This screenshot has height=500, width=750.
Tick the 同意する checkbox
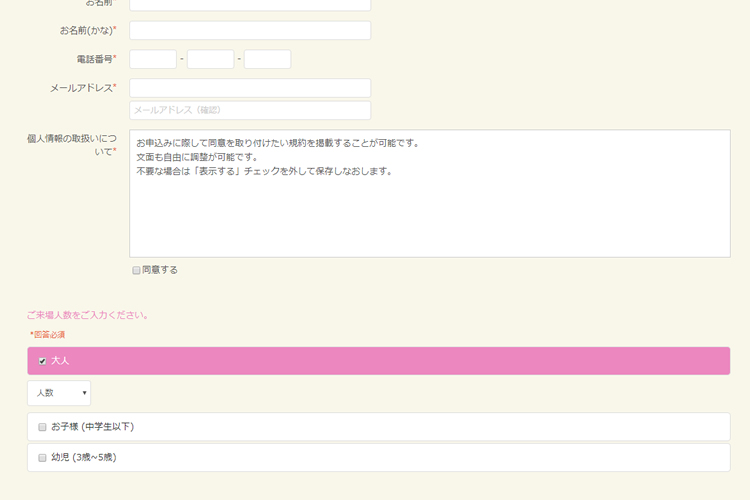[136, 270]
